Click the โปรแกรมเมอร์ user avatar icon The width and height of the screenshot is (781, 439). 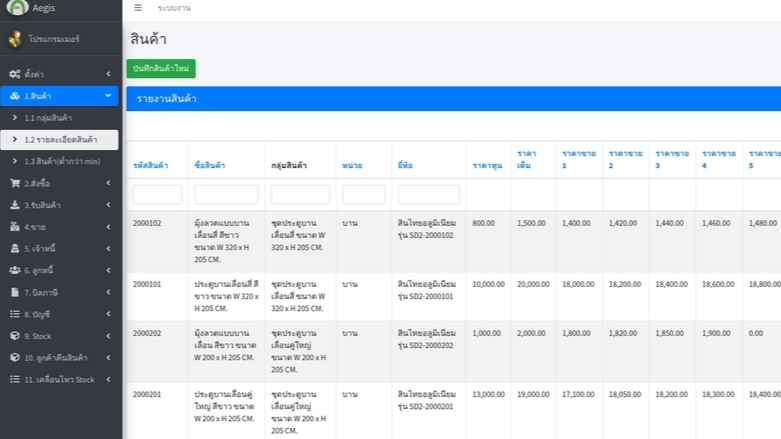pos(15,39)
